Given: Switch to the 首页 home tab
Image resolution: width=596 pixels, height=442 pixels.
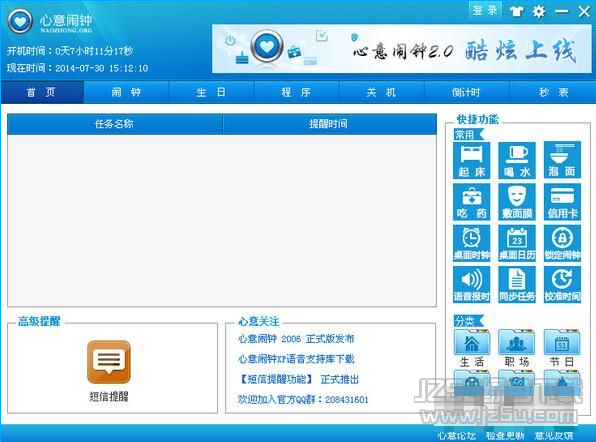Looking at the screenshot, I should pyautogui.click(x=42, y=92).
